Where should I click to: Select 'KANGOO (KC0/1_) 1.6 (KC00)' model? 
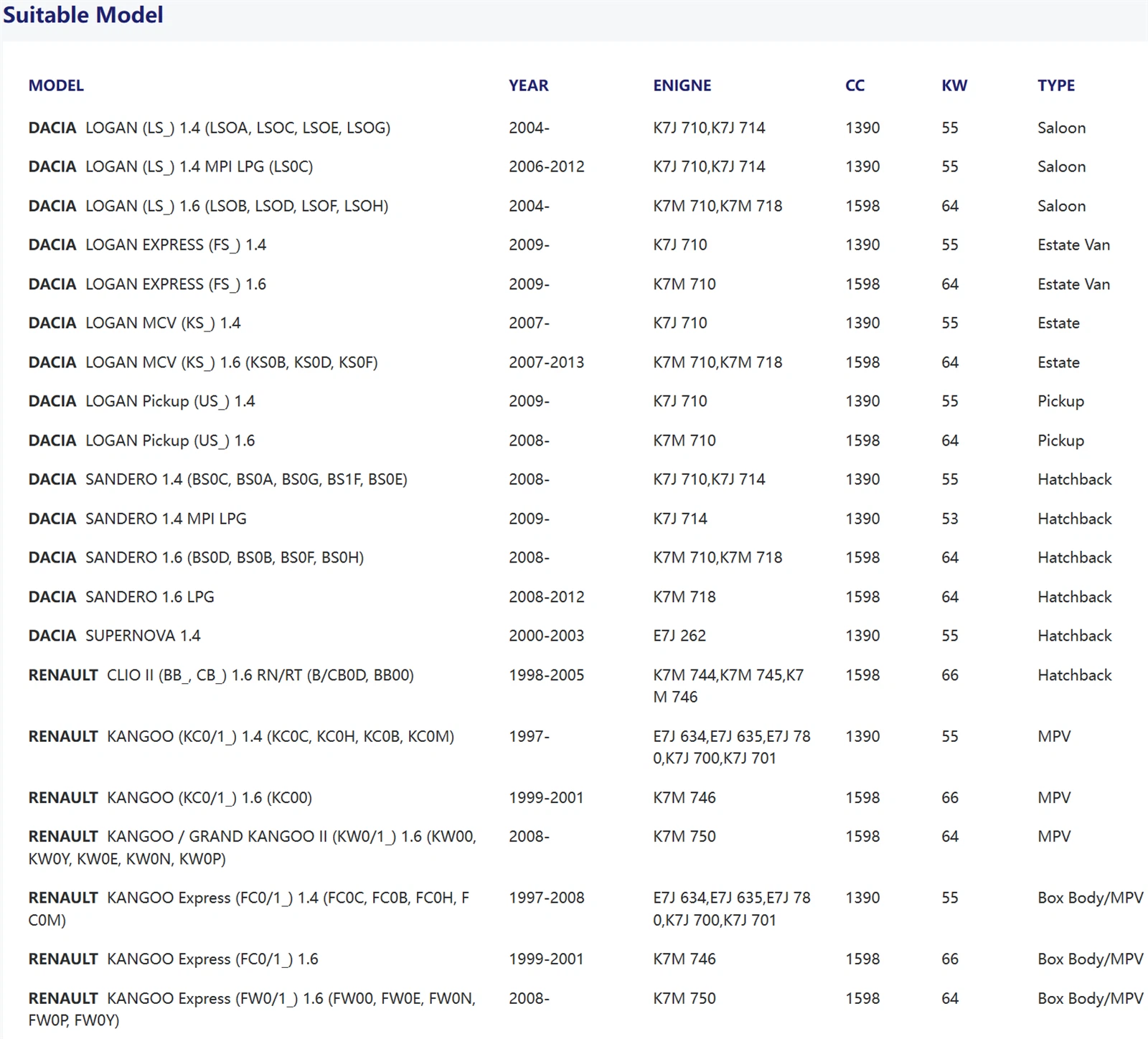click(170, 798)
